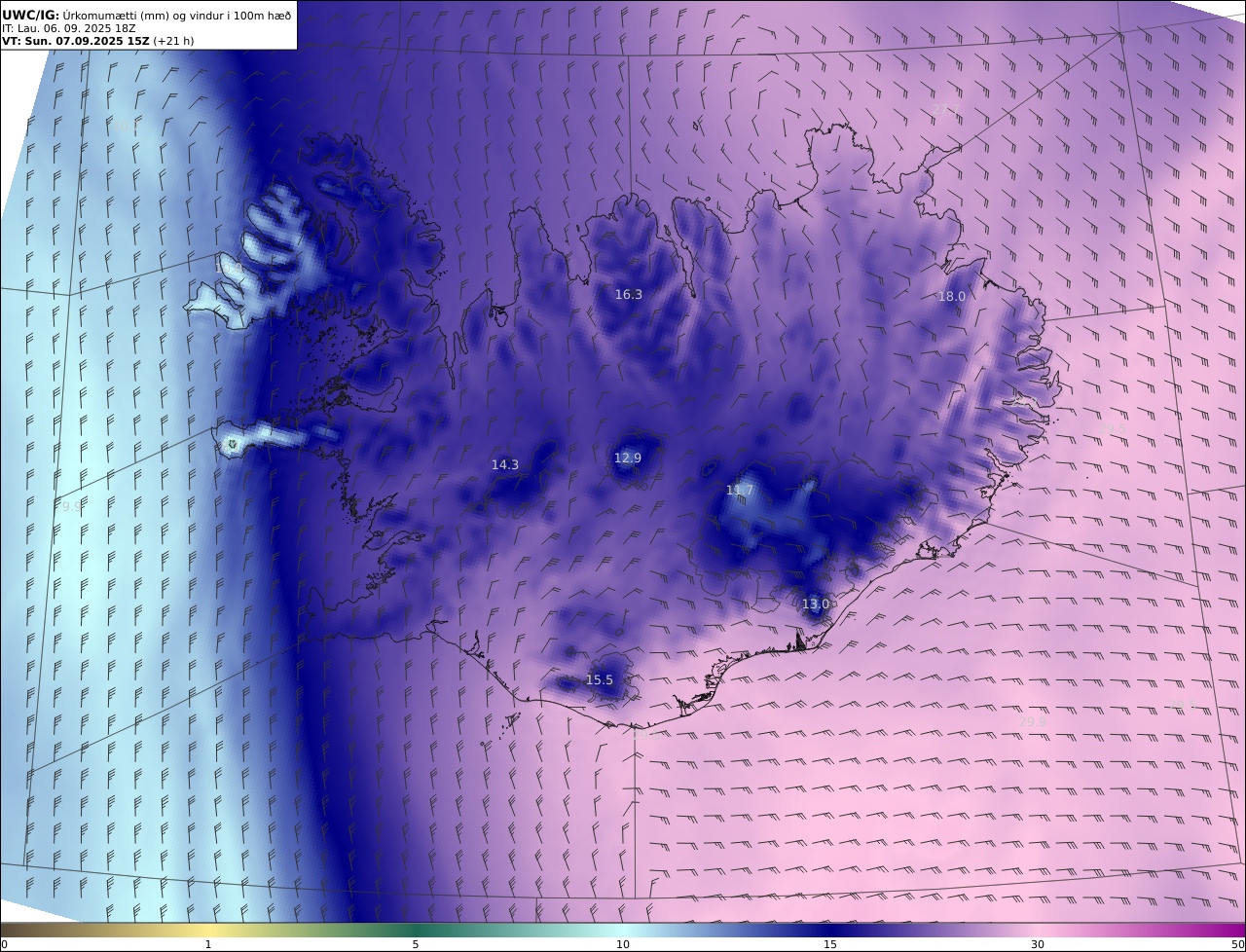Image resolution: width=1246 pixels, height=952 pixels.
Task: Click the 50 tick on the color scale
Action: [1238, 944]
